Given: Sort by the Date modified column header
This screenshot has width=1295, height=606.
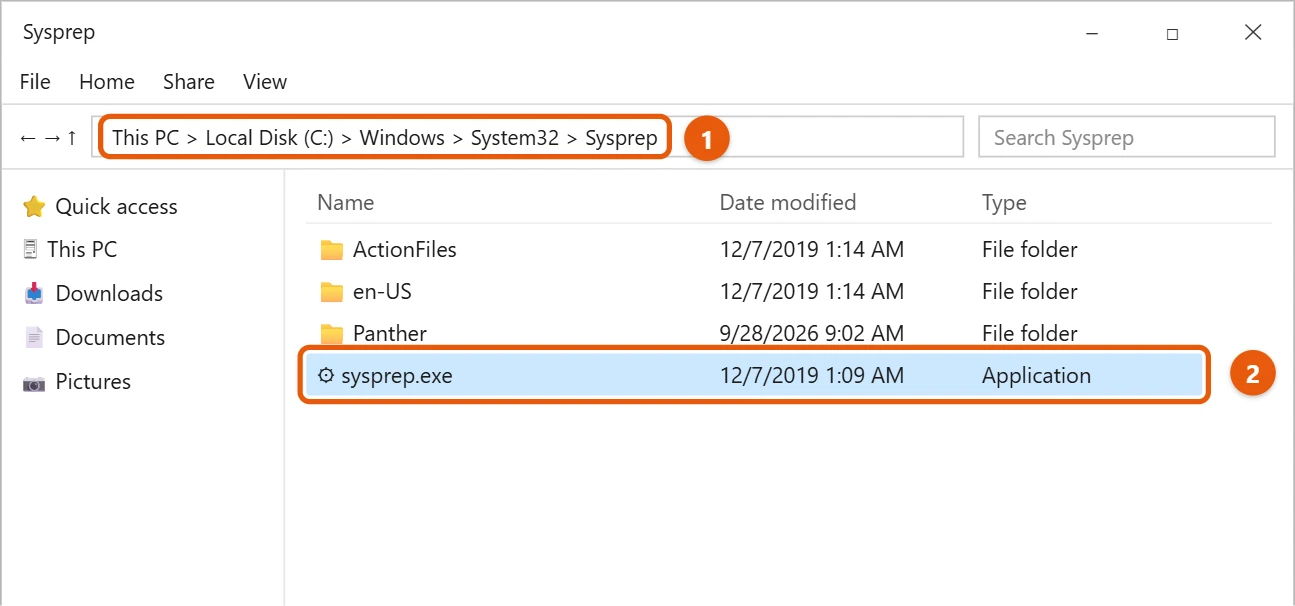Looking at the screenshot, I should [x=788, y=202].
